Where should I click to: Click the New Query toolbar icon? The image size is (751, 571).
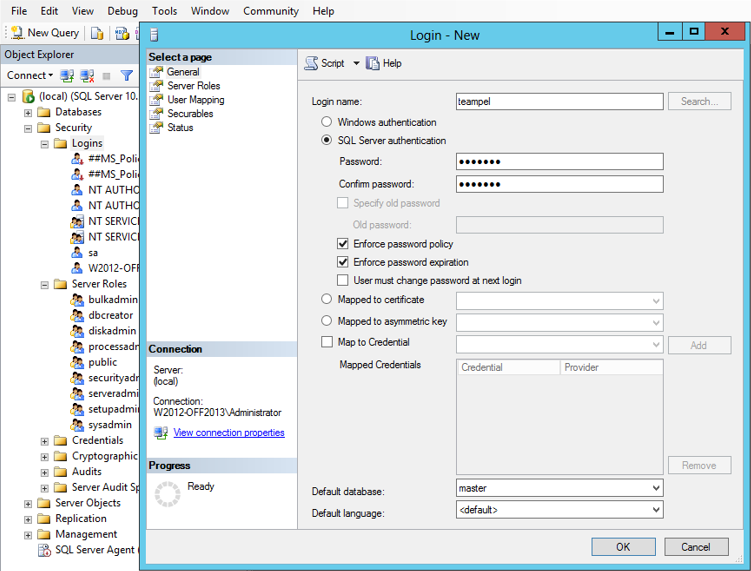point(16,33)
